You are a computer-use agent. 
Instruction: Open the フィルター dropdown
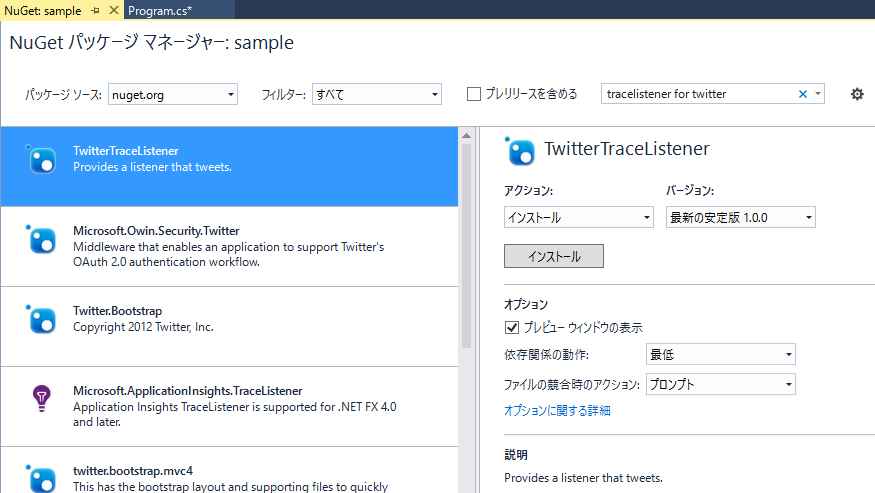tap(376, 94)
